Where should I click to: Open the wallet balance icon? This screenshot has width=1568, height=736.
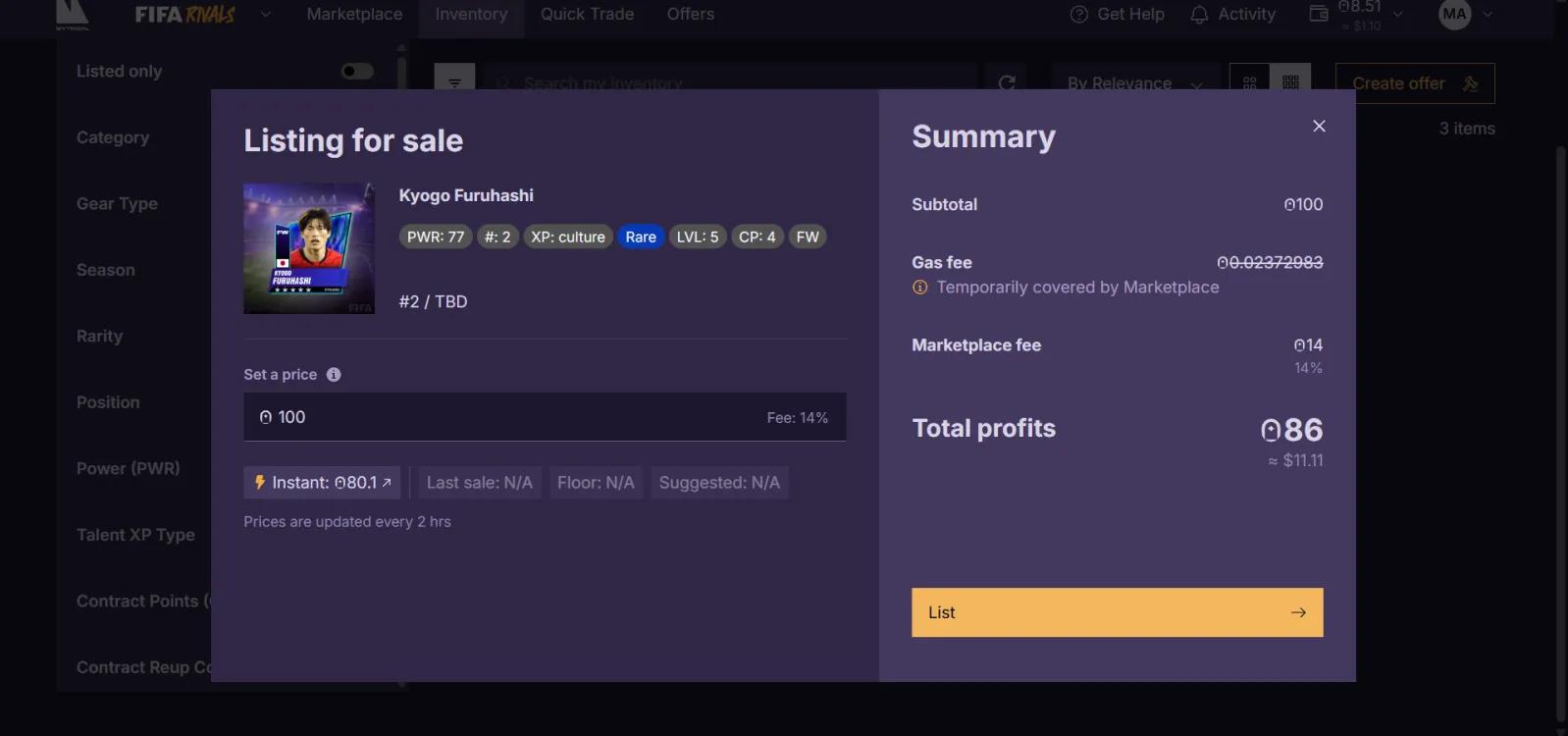(1319, 14)
